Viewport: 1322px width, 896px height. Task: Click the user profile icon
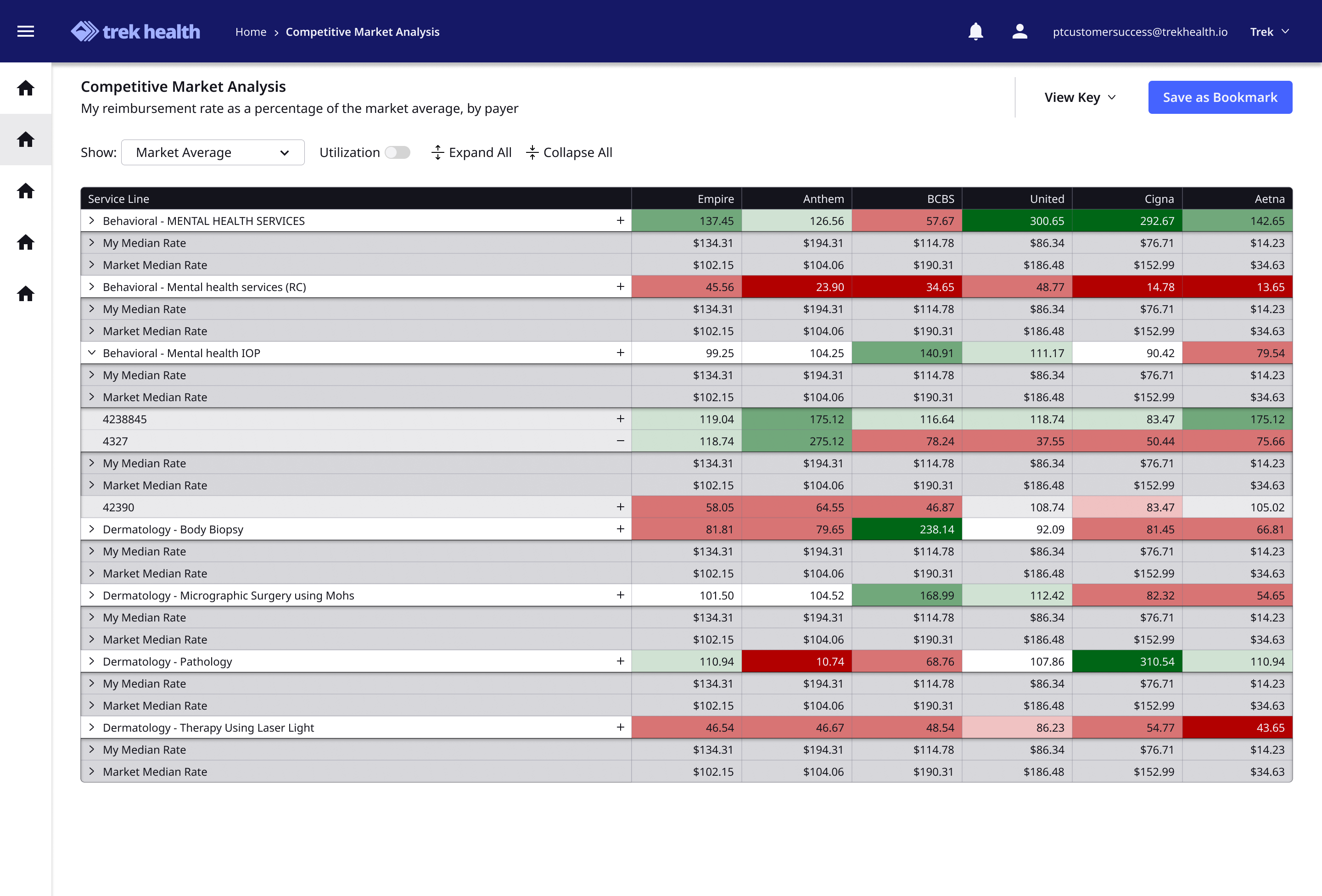(1020, 32)
